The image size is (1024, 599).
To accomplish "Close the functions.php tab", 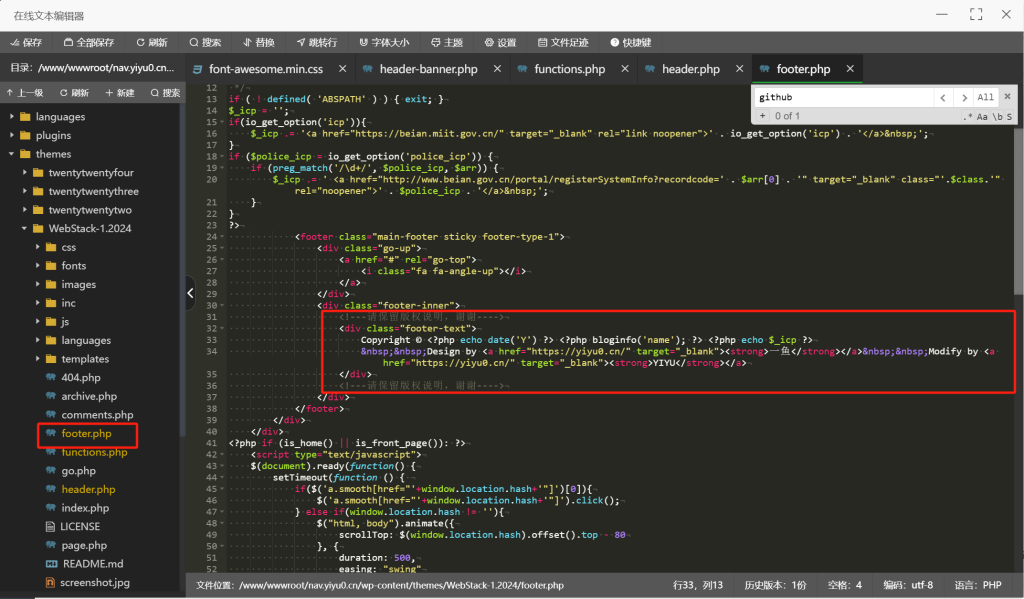I will (x=625, y=69).
